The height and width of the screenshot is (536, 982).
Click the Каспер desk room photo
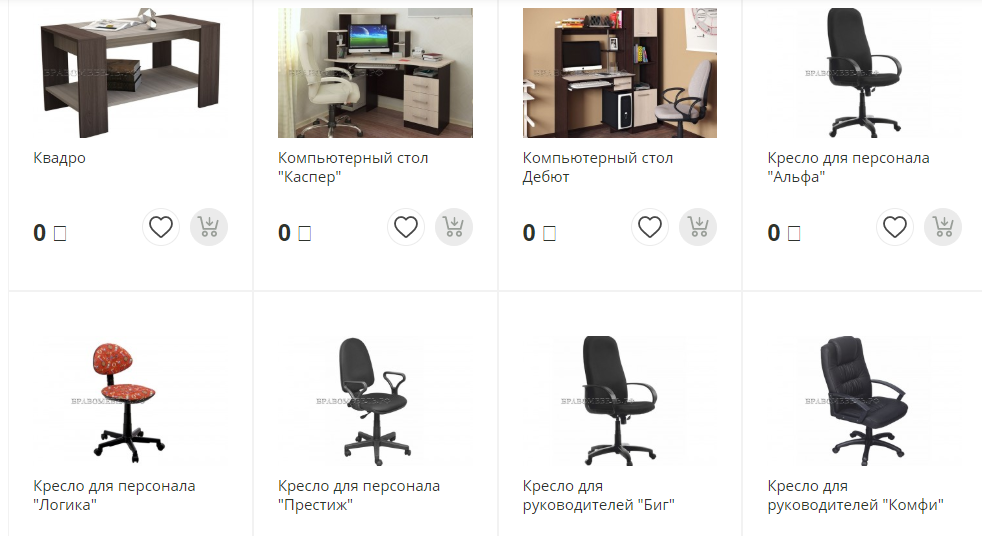(x=375, y=73)
